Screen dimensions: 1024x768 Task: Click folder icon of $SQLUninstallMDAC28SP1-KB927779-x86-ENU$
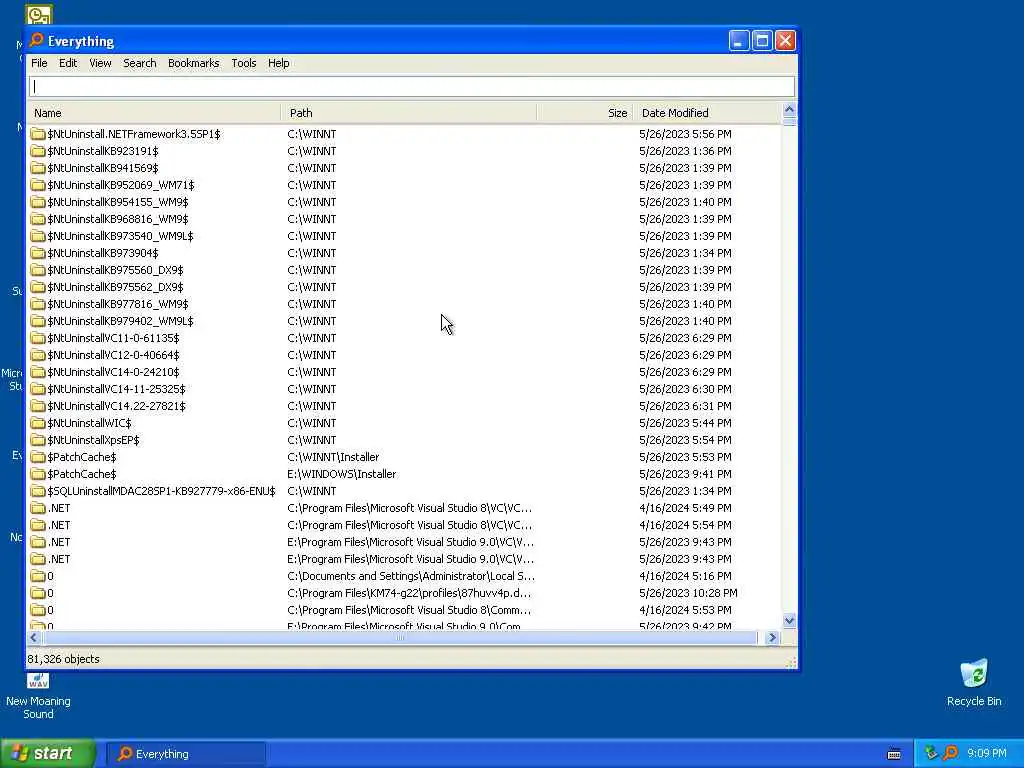click(x=38, y=490)
